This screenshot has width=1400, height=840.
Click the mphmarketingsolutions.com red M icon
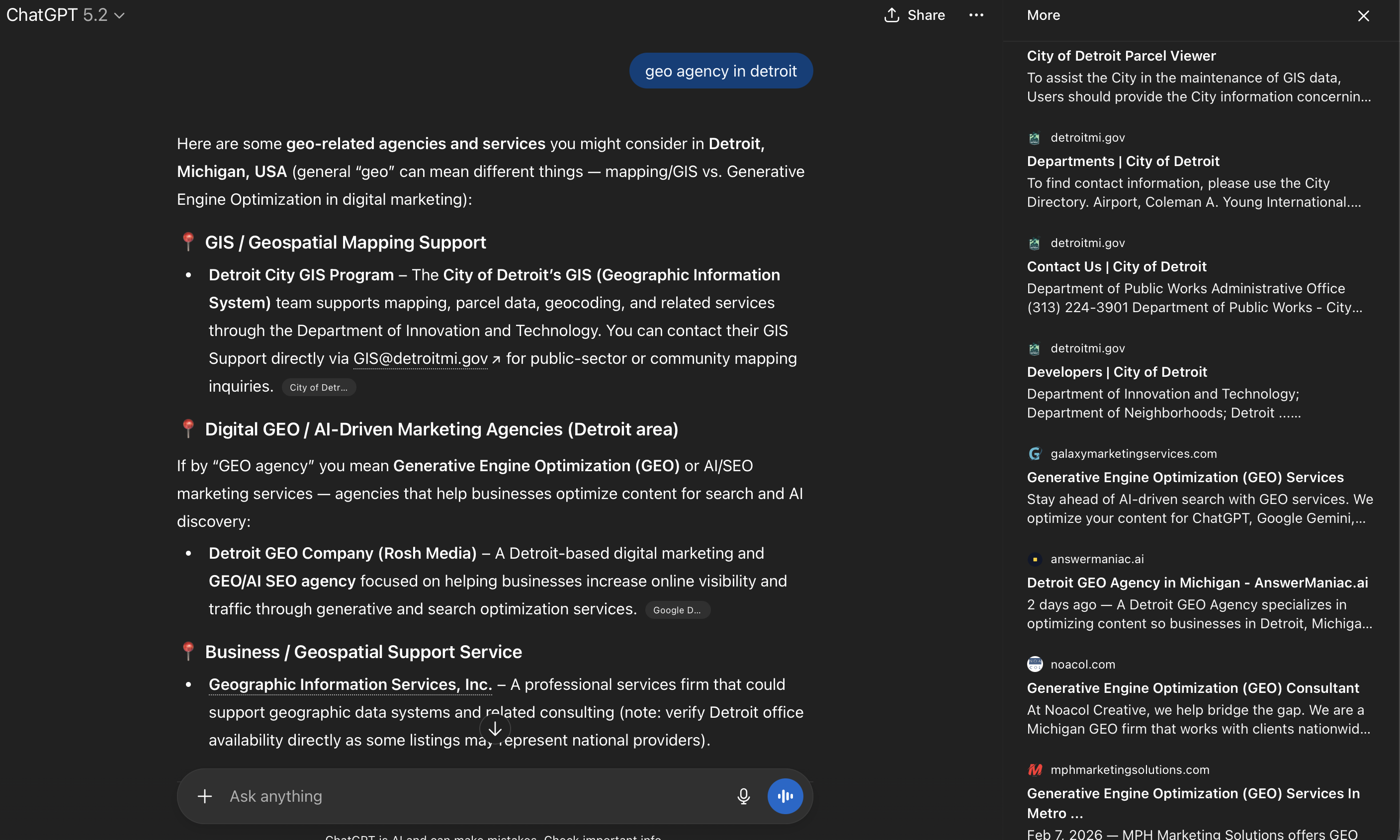1034,769
